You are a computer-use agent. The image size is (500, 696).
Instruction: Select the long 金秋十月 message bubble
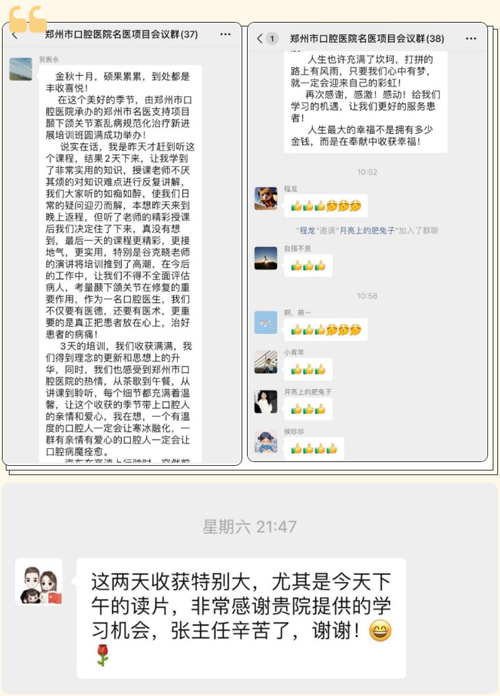tap(120, 264)
